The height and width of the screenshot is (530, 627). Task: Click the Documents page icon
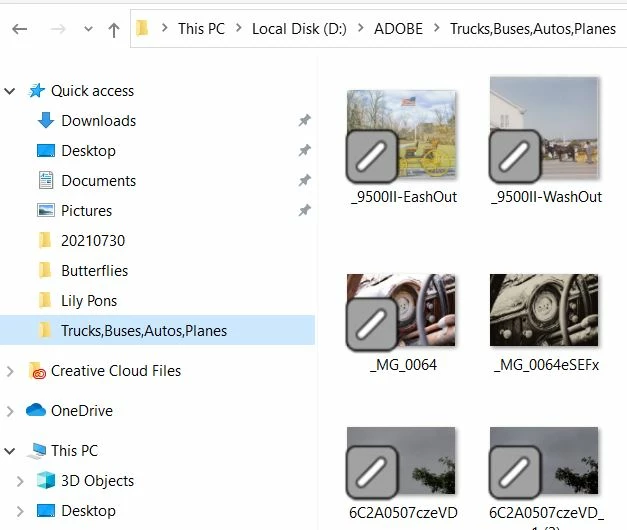(46, 180)
